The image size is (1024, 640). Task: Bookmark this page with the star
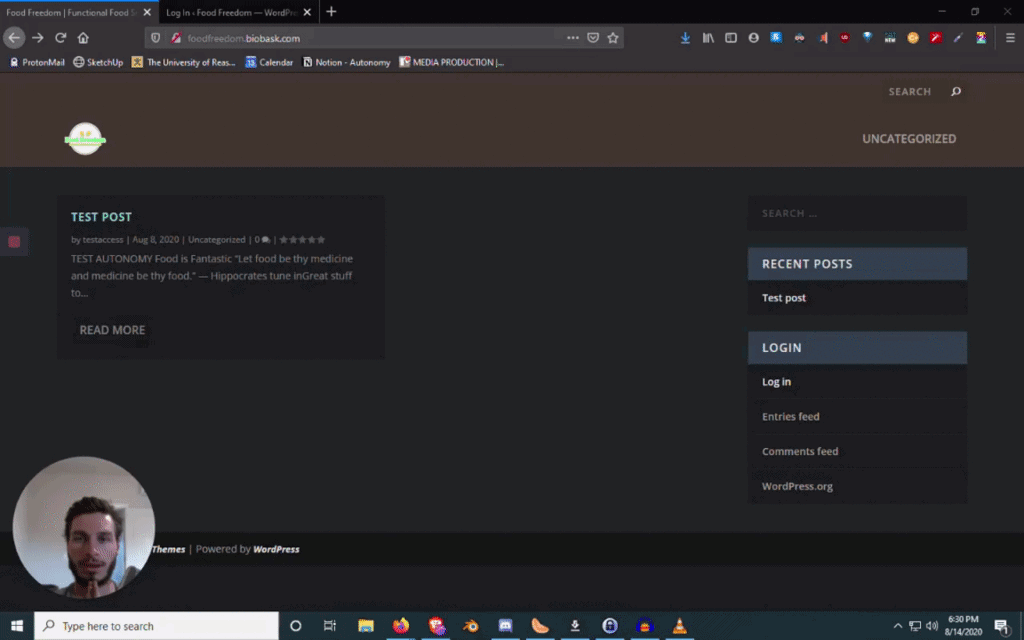point(613,38)
